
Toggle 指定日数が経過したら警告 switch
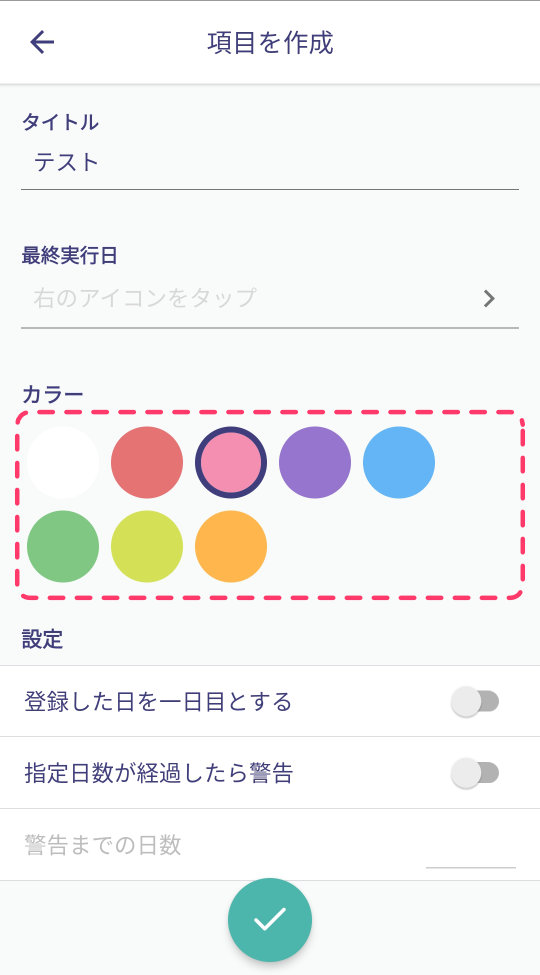[475, 774]
